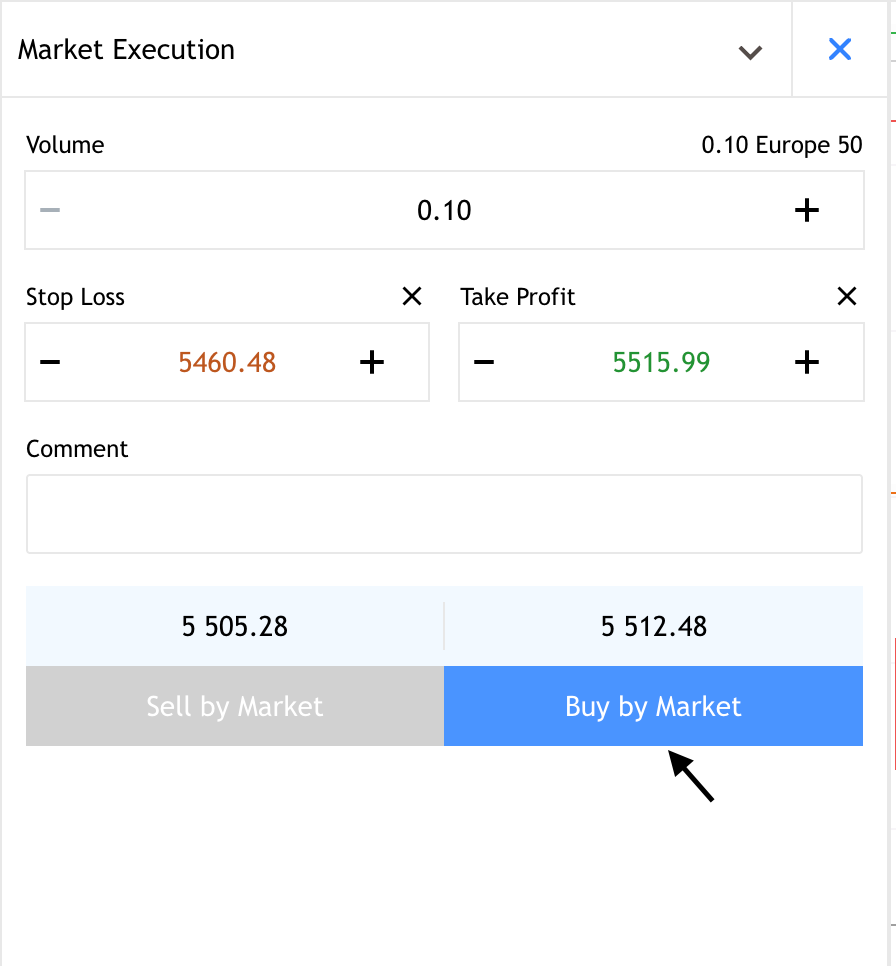Viewport: 896px width, 966px height.
Task: Close the order panel with blue X
Action: 840,49
